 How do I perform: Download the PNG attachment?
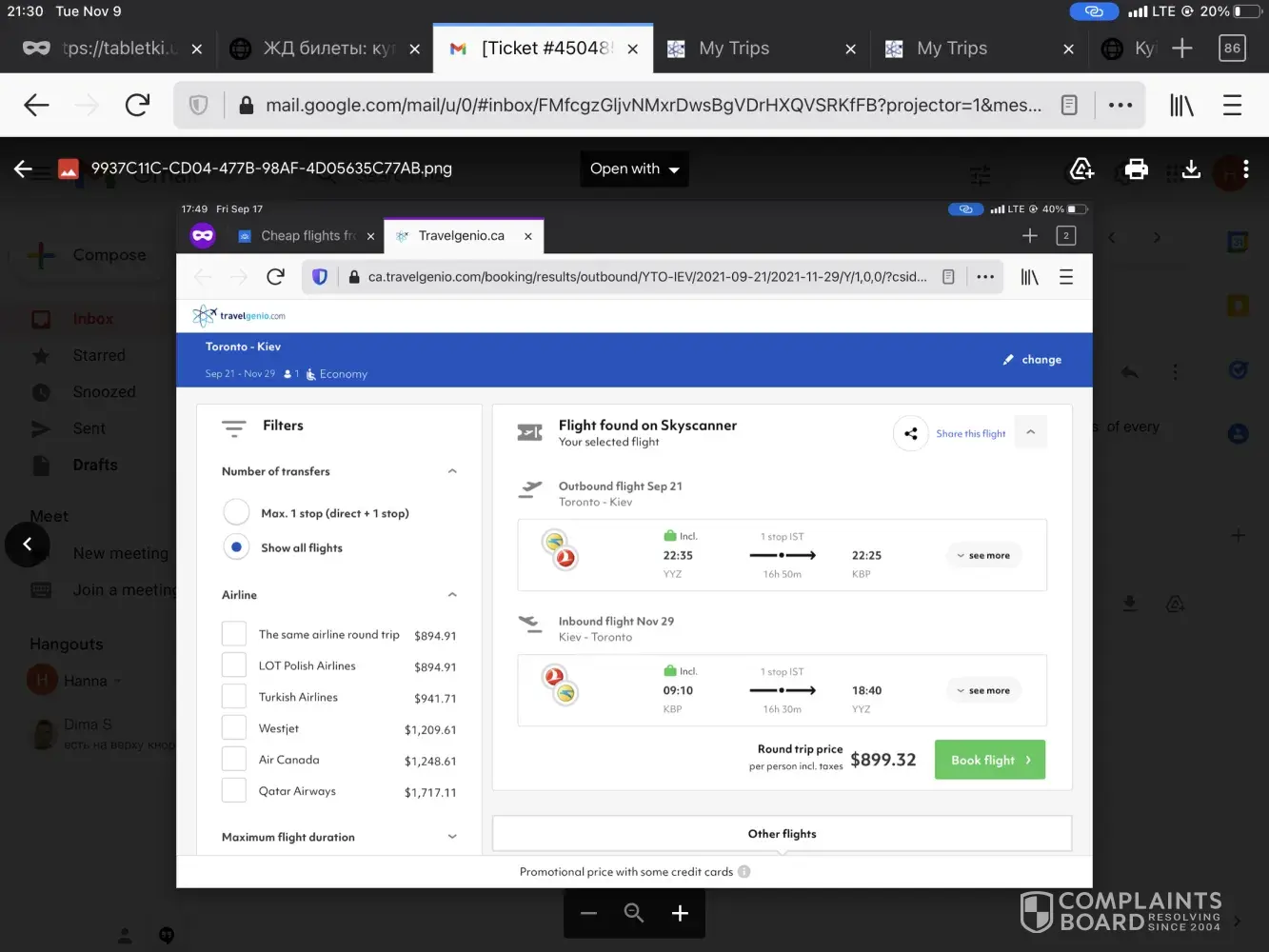pos(1191,169)
